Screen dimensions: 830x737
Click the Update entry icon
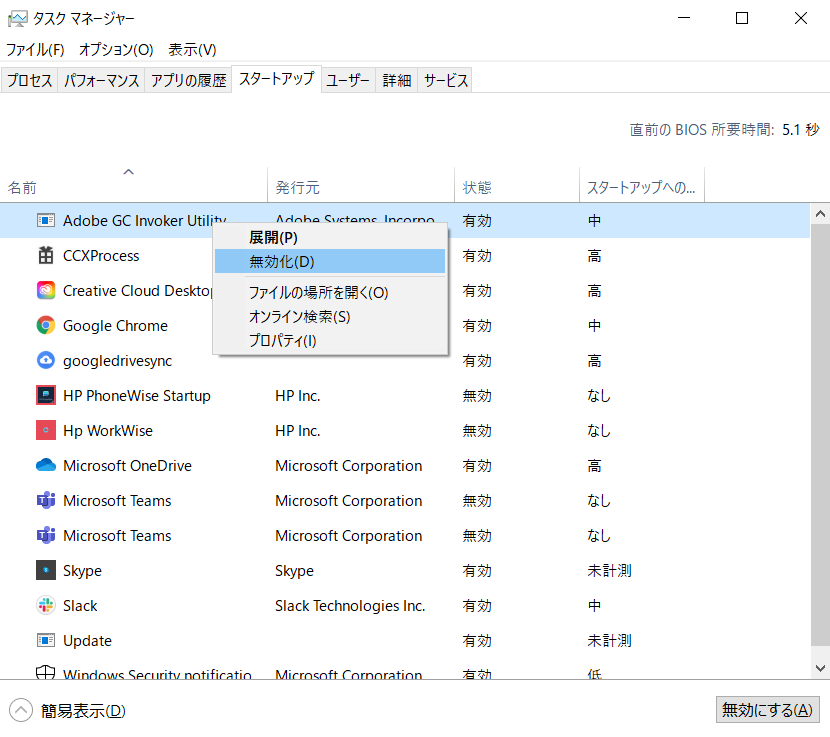[x=46, y=640]
